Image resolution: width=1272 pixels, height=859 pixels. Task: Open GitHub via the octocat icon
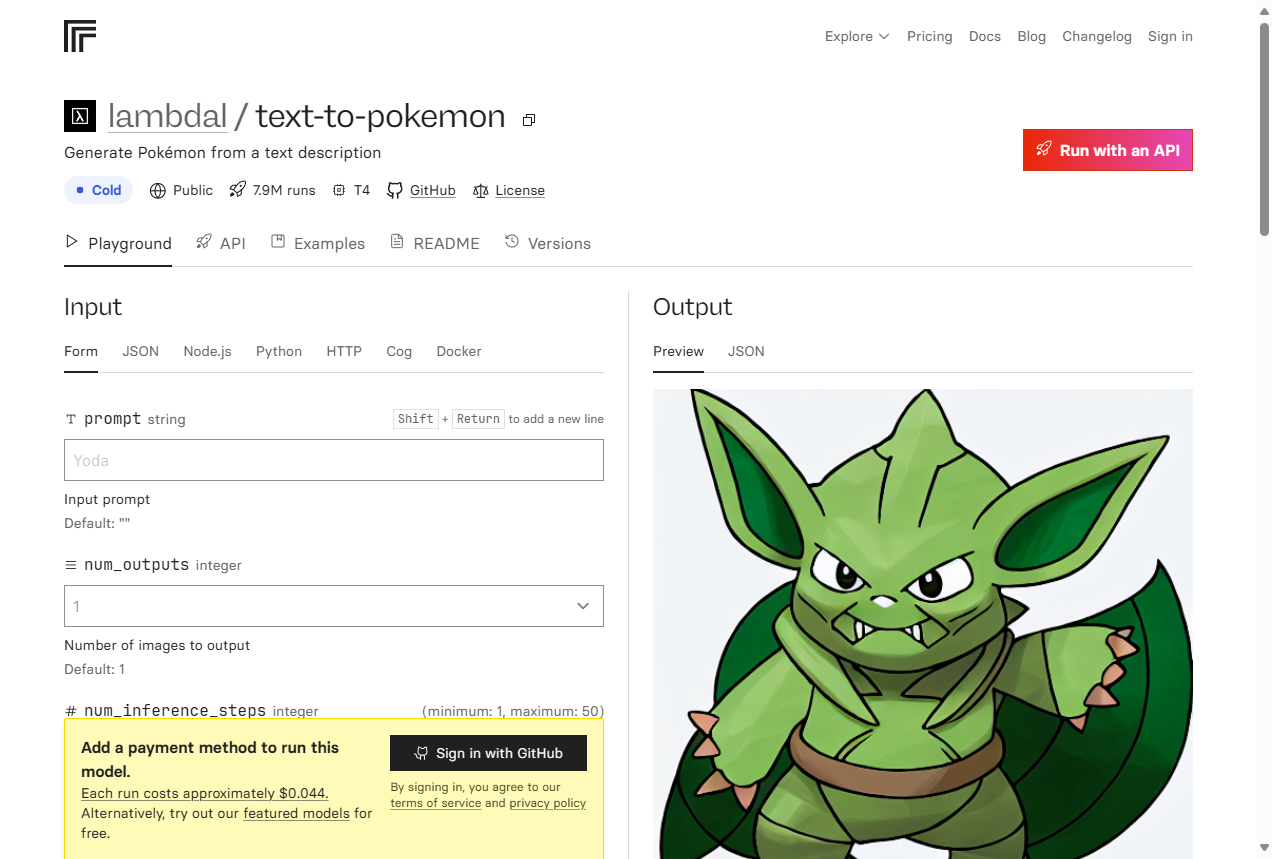[x=394, y=190]
